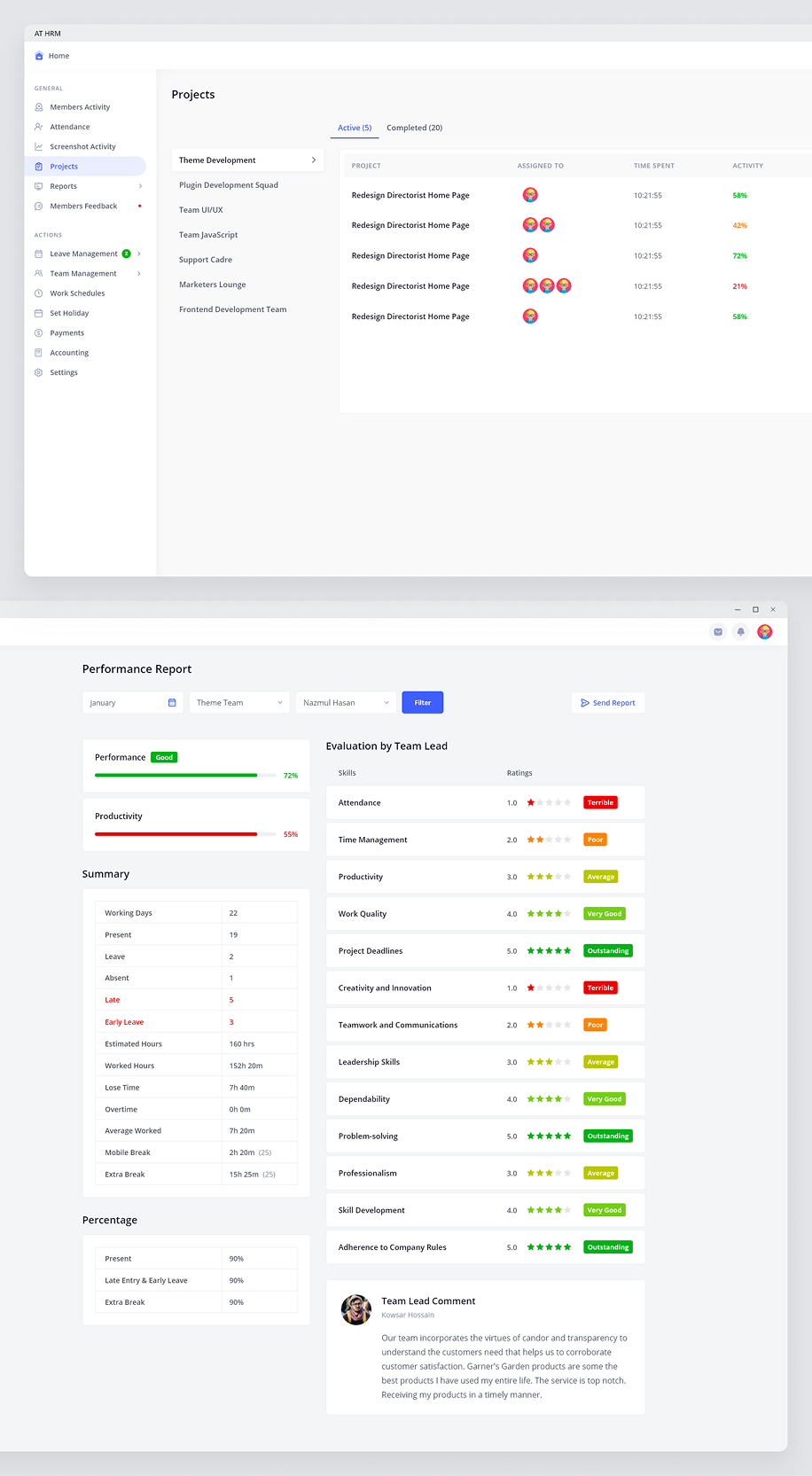812x1476 pixels.
Task: Click the Send Report button
Action: coord(608,703)
